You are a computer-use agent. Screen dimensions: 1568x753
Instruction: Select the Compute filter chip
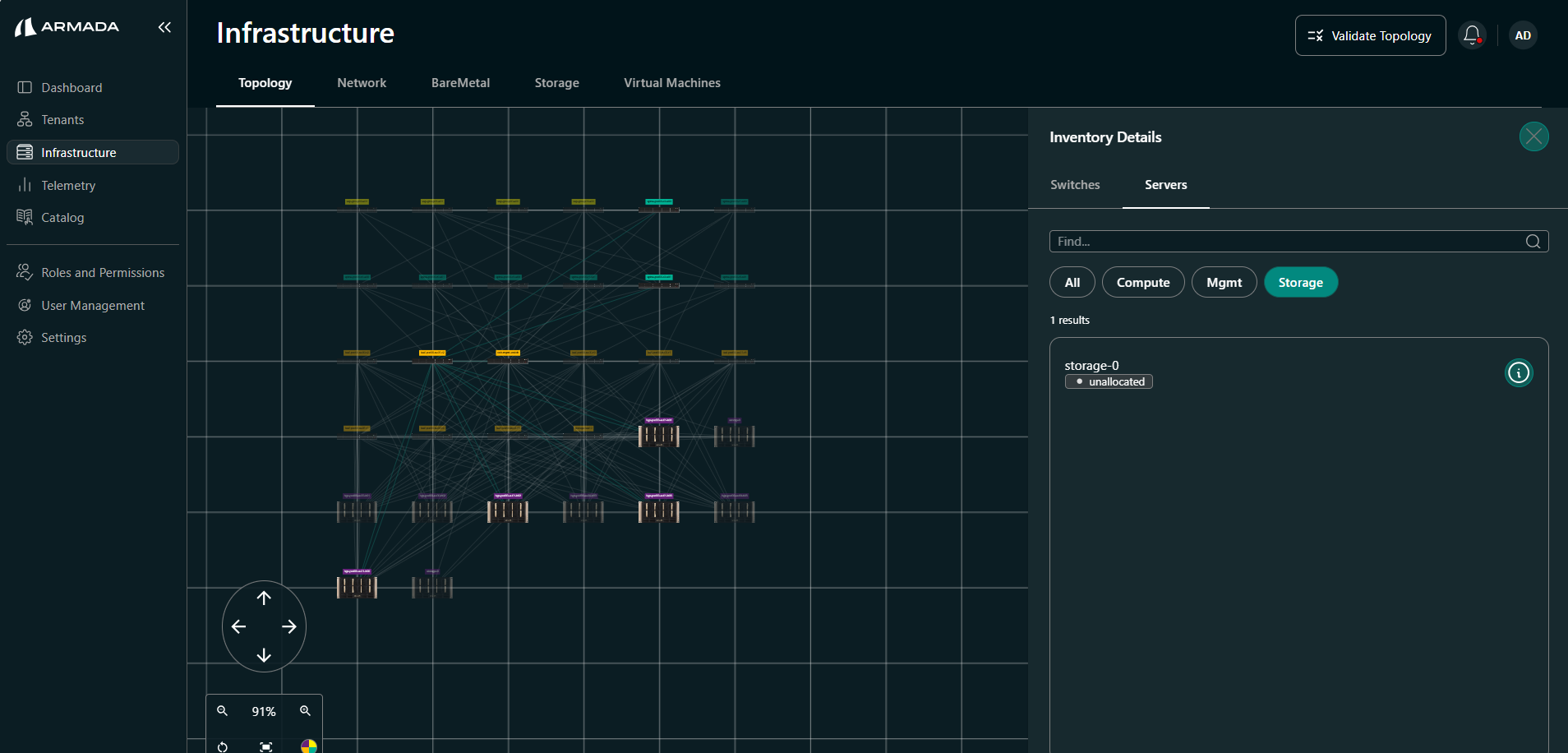1142,283
